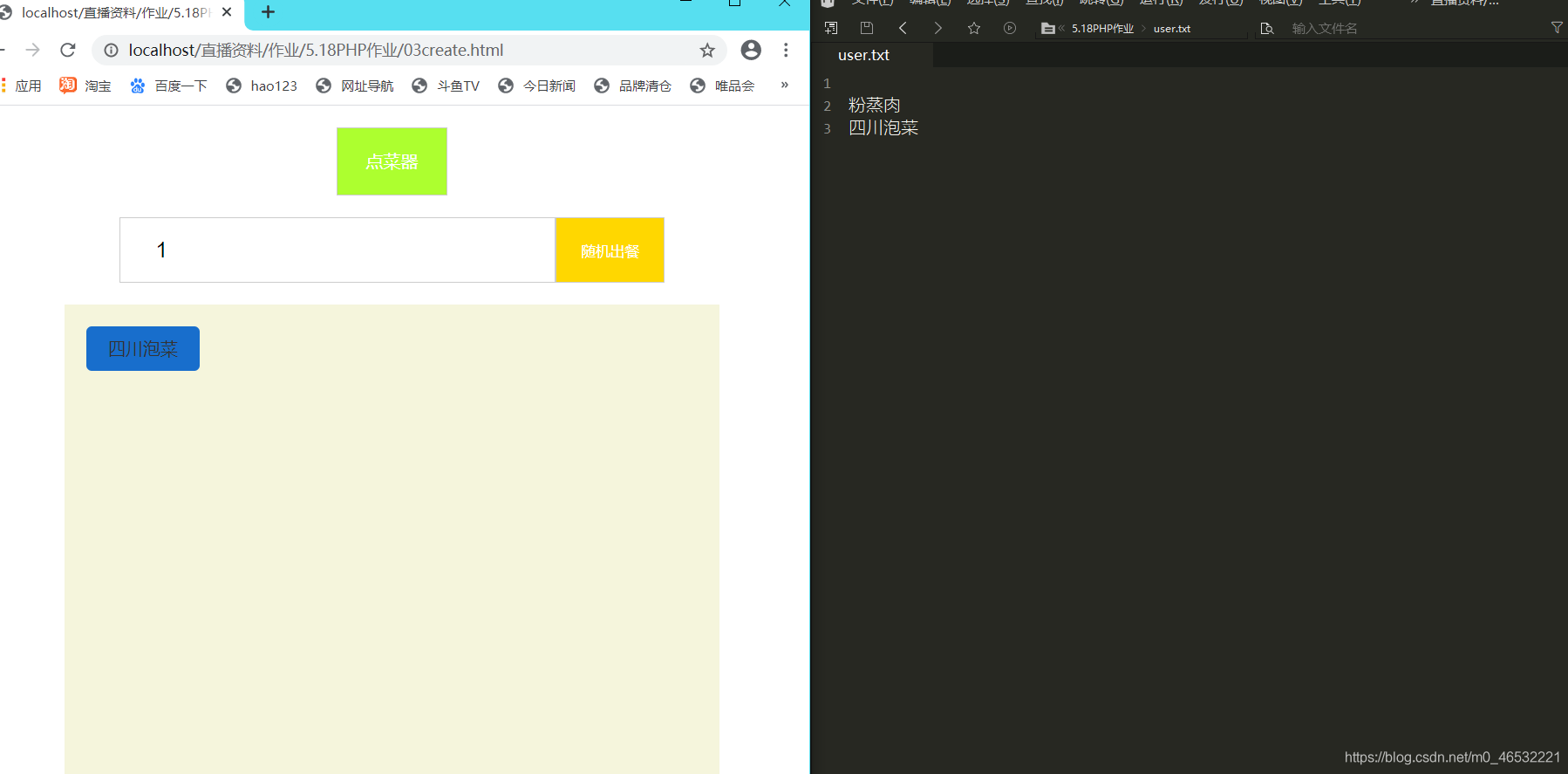This screenshot has height=774, width=1568.
Task: Close the localhost browser tab
Action: 227,12
